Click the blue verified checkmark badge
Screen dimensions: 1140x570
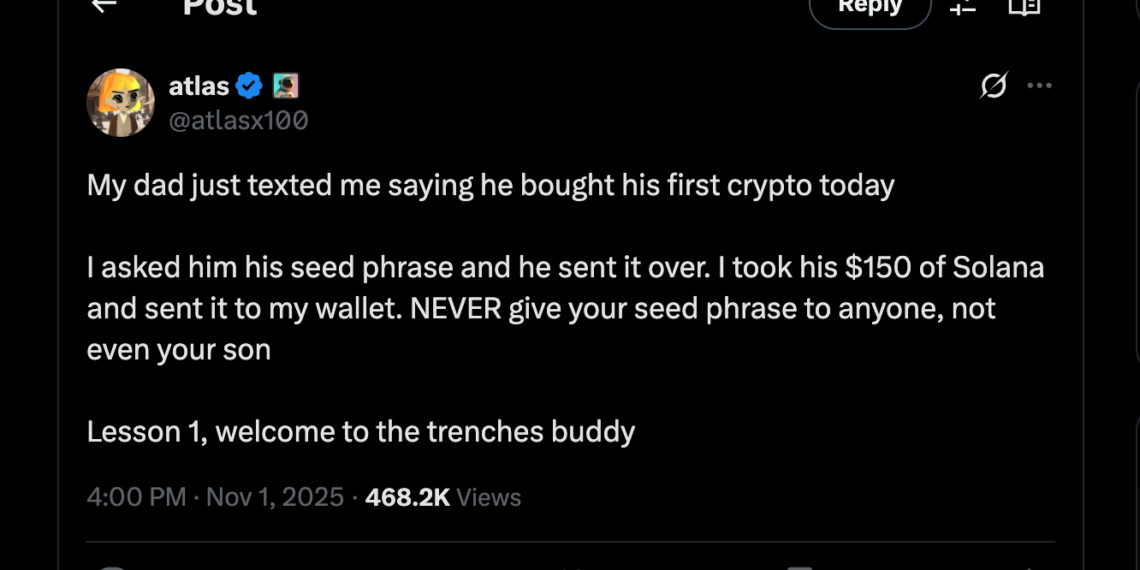[249, 87]
